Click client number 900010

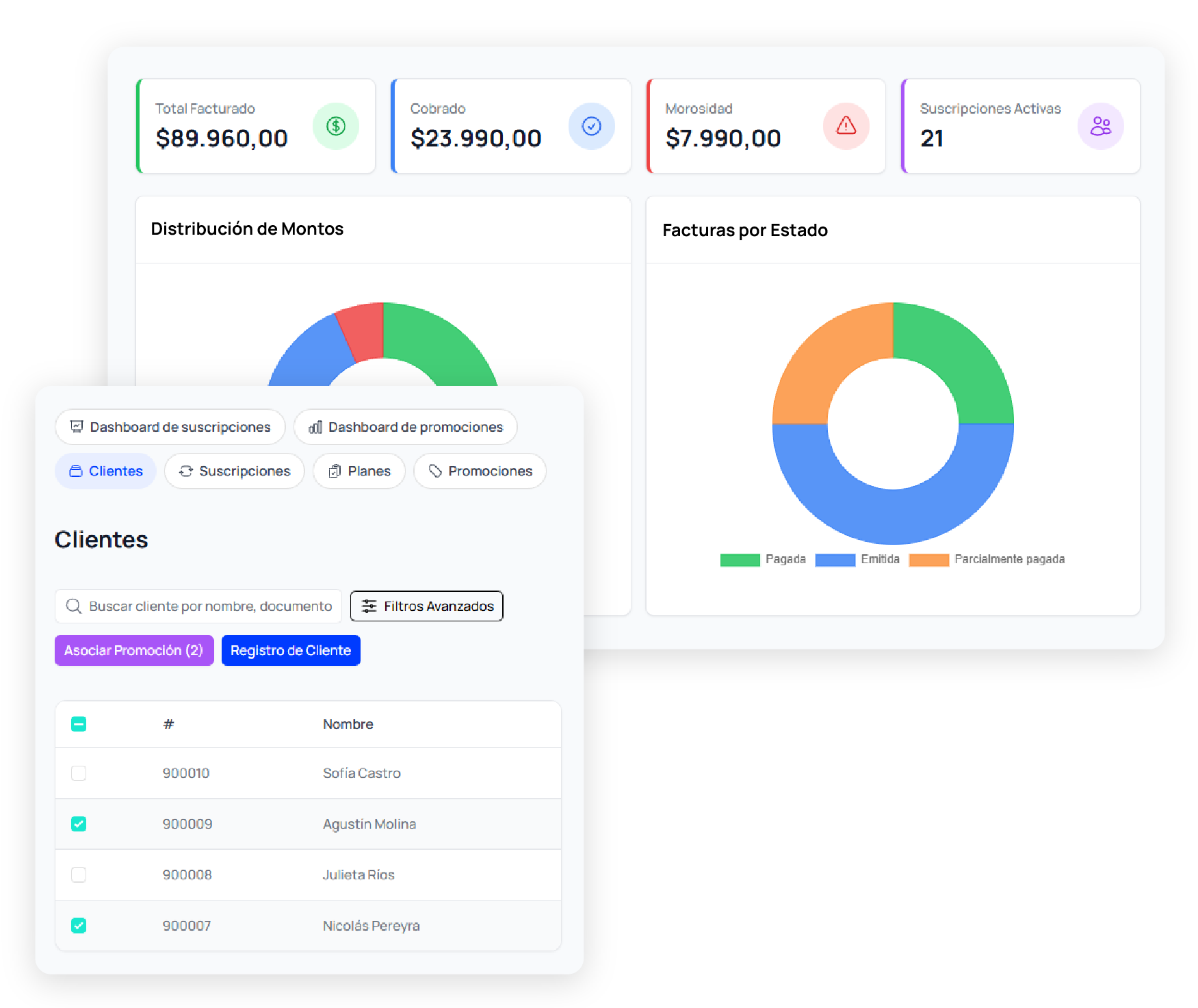[x=186, y=773]
